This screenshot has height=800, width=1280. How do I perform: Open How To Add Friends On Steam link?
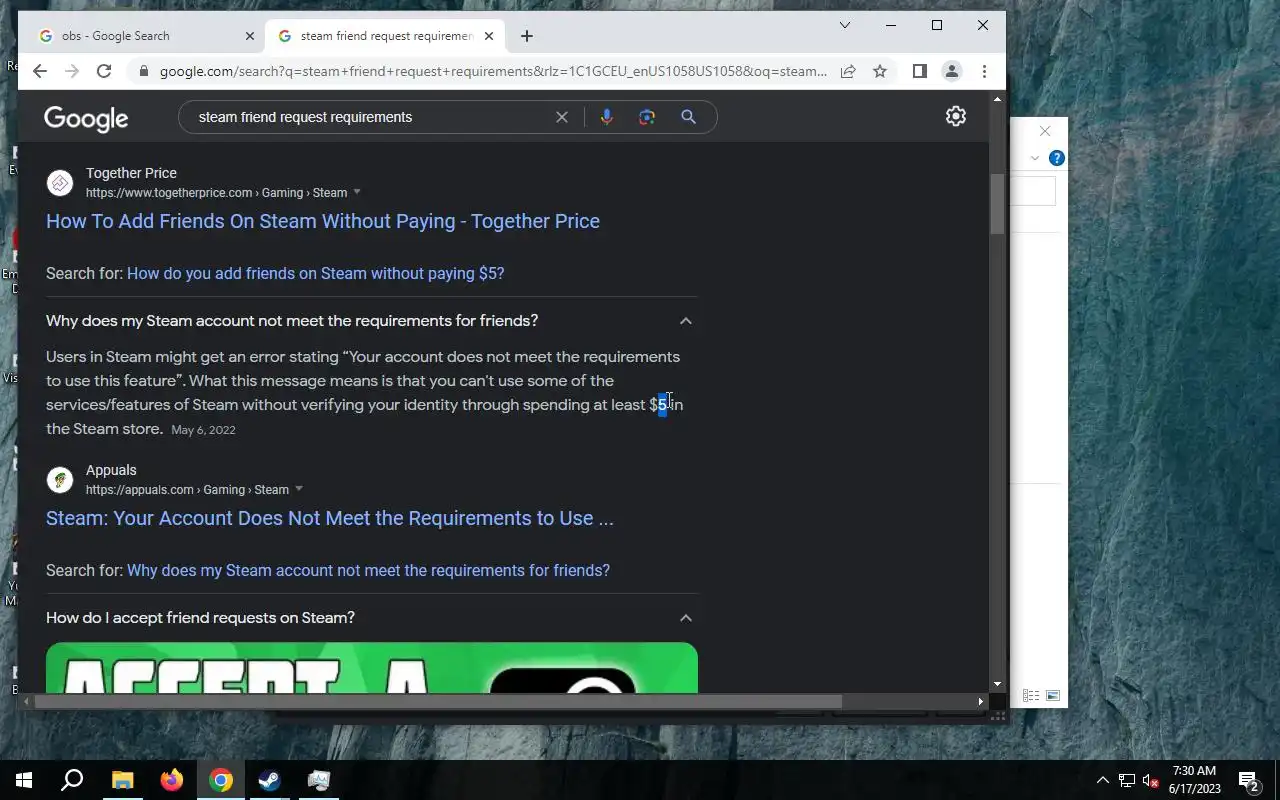(x=323, y=221)
